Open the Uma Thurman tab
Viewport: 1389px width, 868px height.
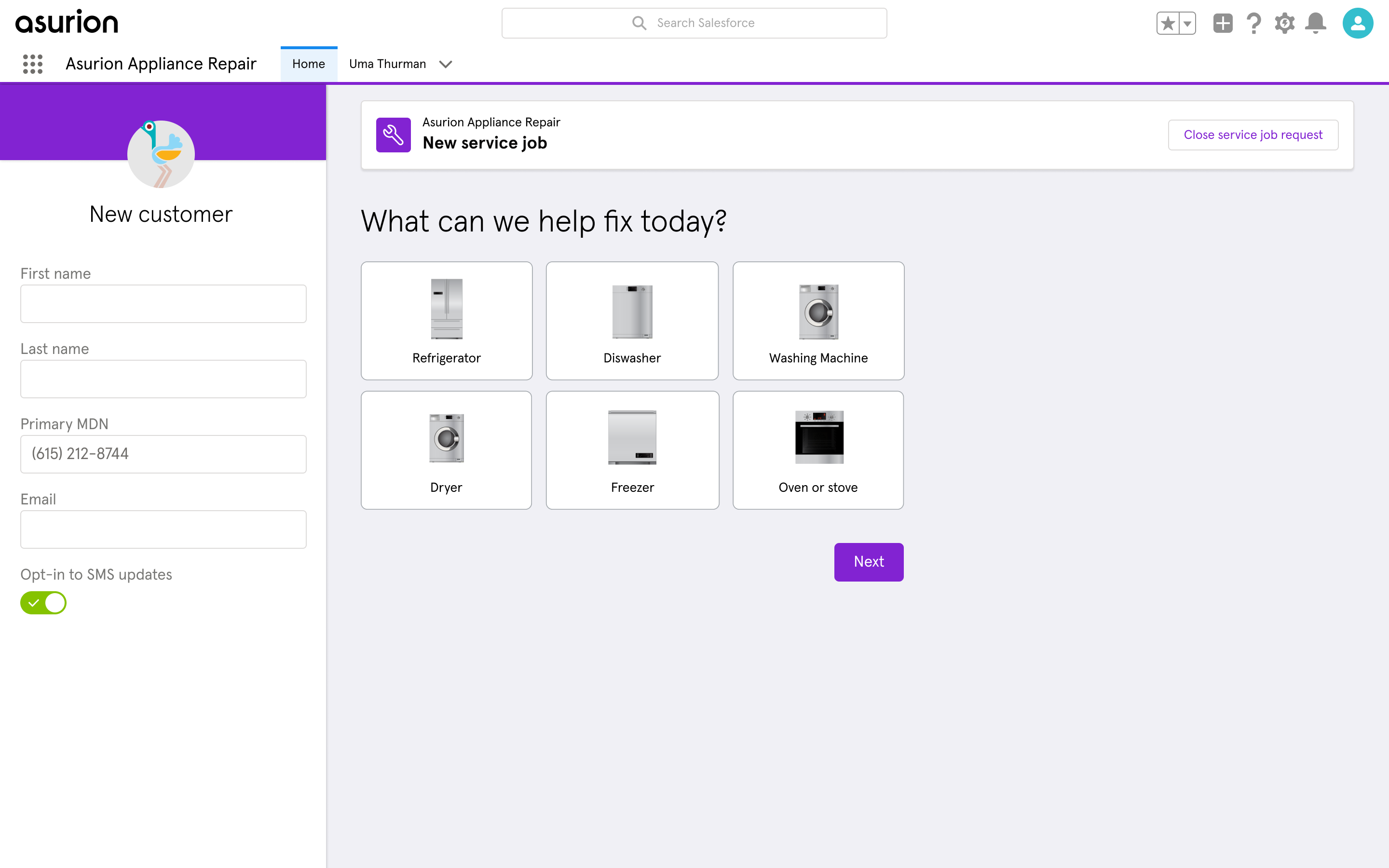tap(387, 64)
